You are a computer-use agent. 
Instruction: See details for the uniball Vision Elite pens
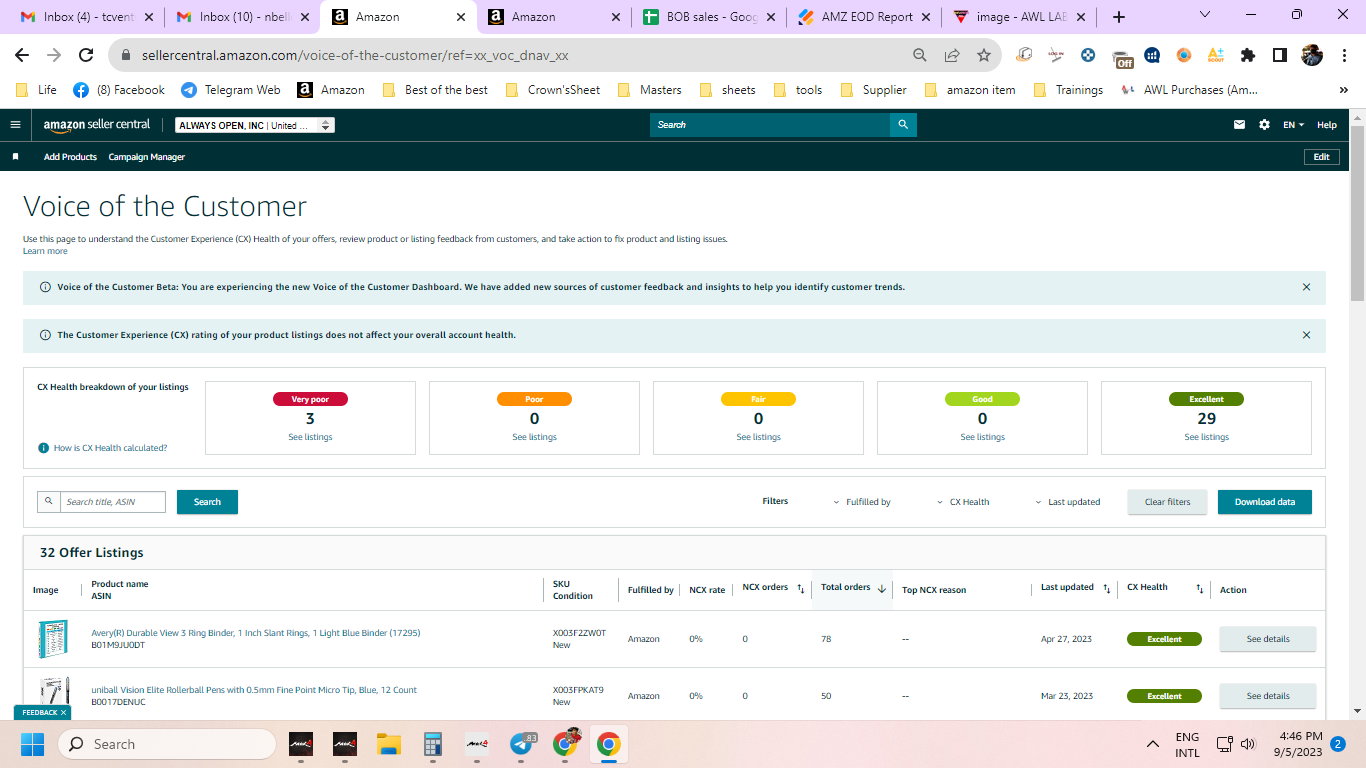pos(1267,696)
